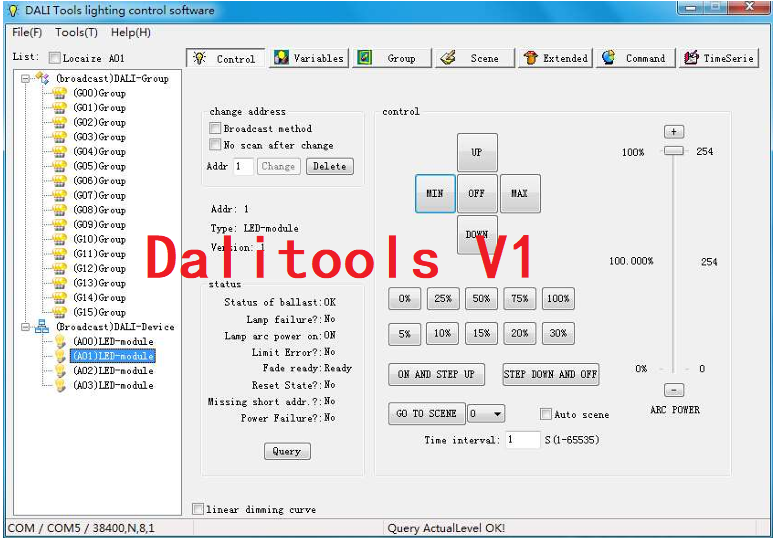778x542 pixels.
Task: Click the ON AND STEP UP button
Action: 436,374
